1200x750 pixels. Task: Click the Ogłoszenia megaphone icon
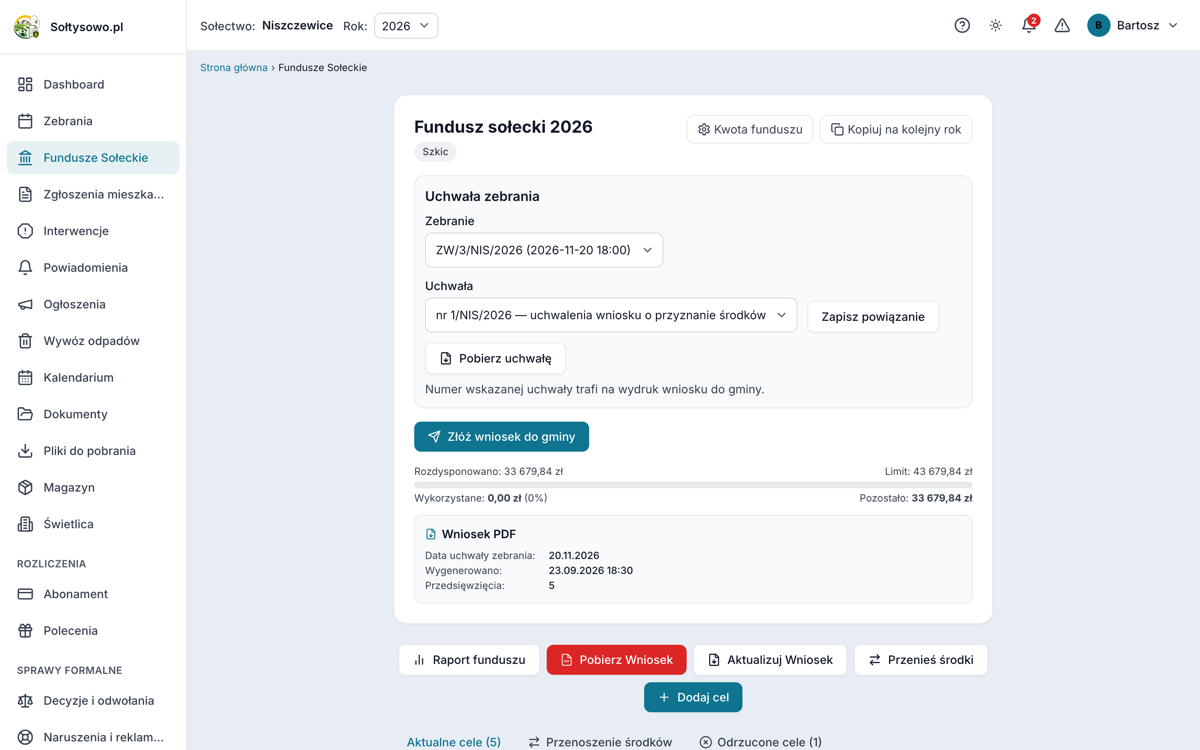(25, 304)
